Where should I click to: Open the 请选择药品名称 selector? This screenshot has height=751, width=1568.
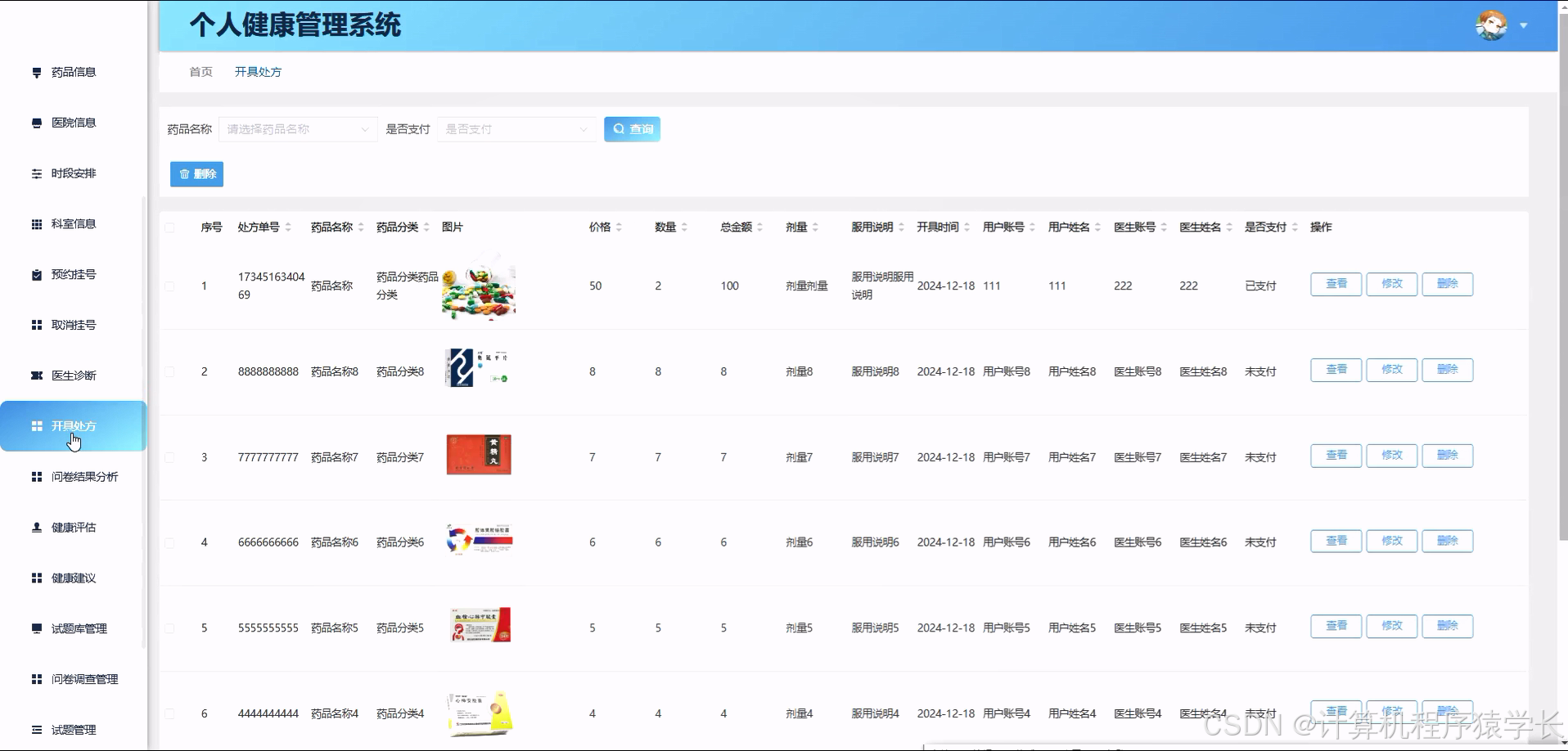click(297, 128)
